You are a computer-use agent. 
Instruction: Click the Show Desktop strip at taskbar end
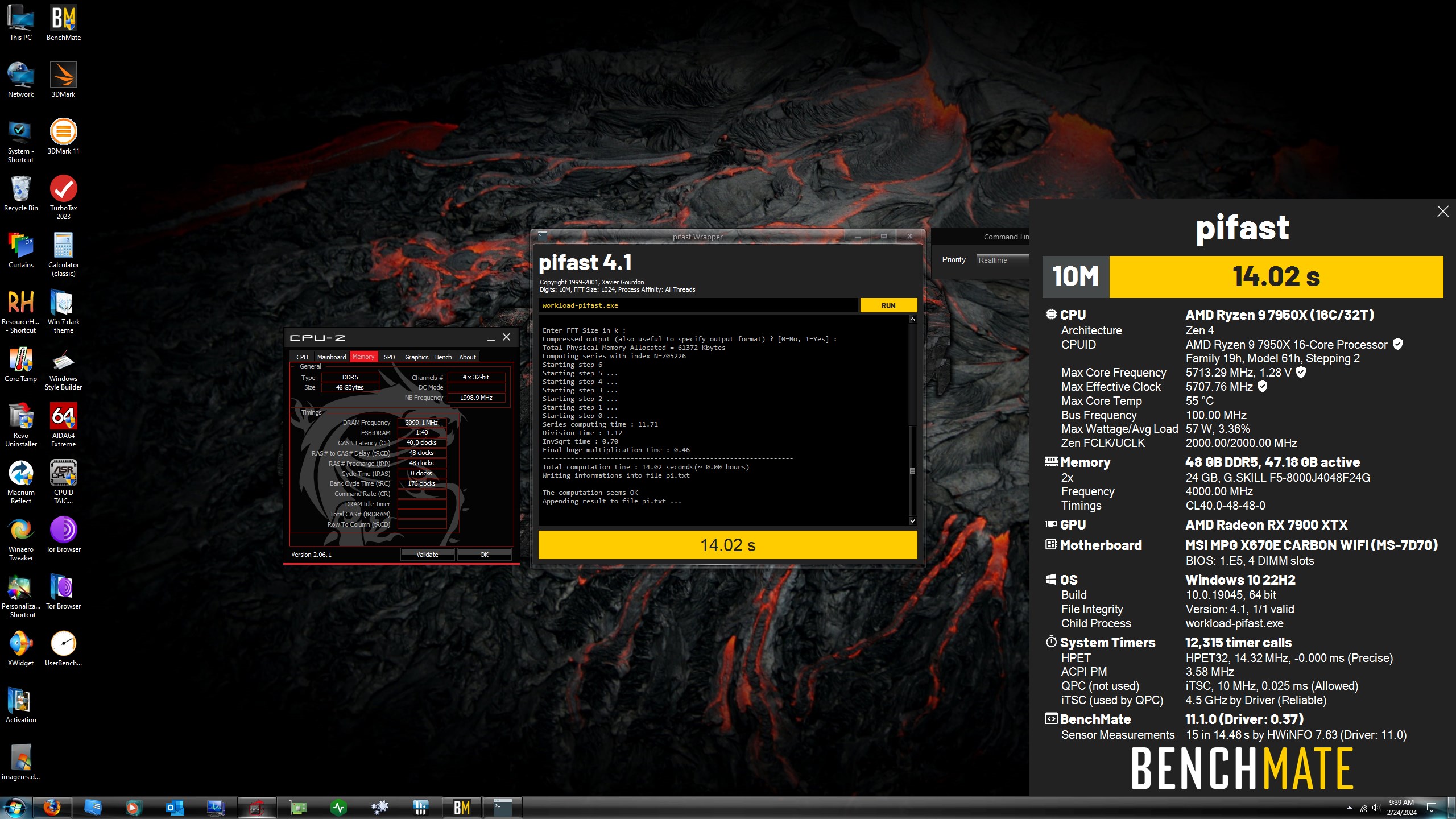point(1453,808)
